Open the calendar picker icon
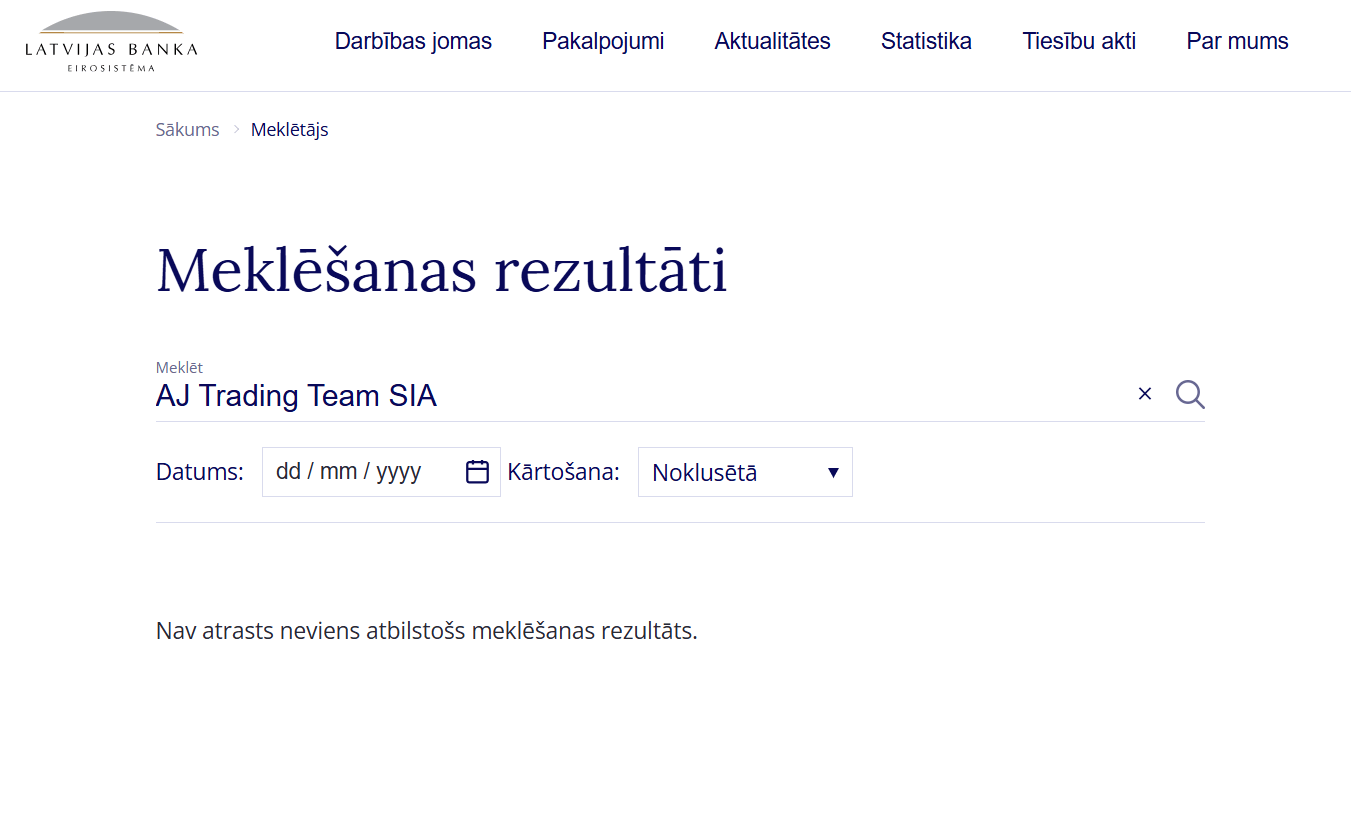The height and width of the screenshot is (840, 1351). (x=478, y=472)
